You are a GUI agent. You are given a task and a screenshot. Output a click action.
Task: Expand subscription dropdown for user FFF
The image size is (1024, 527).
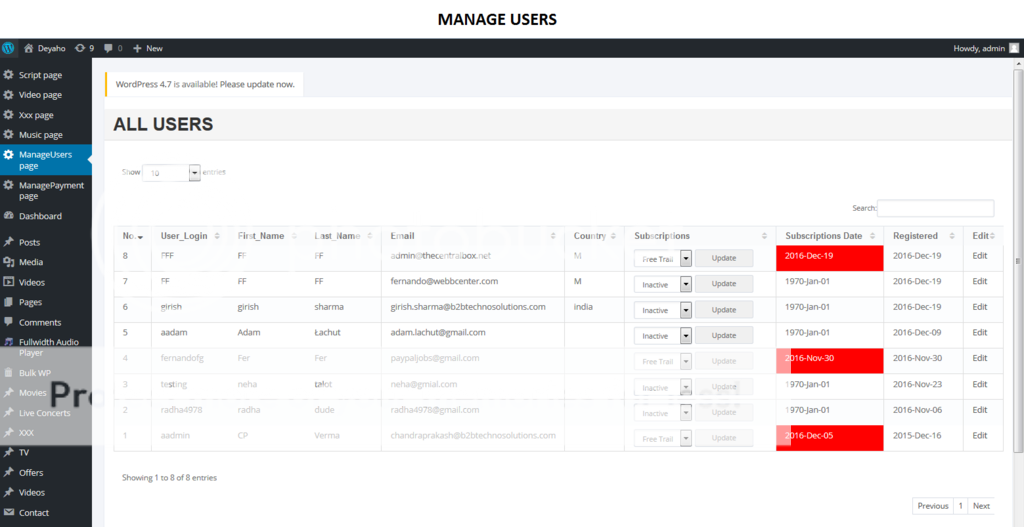[685, 258]
